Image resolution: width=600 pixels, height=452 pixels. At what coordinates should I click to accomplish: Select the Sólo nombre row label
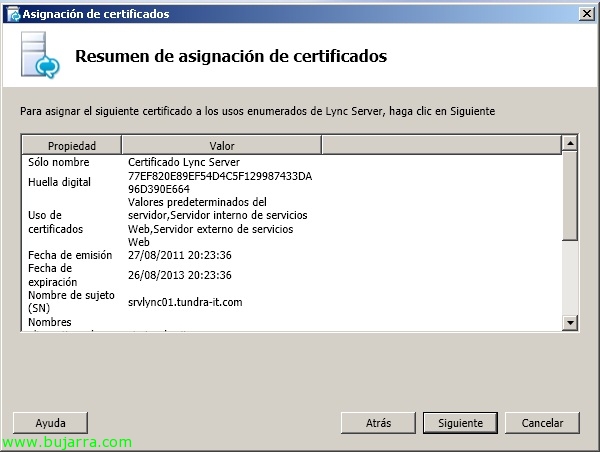pos(59,162)
